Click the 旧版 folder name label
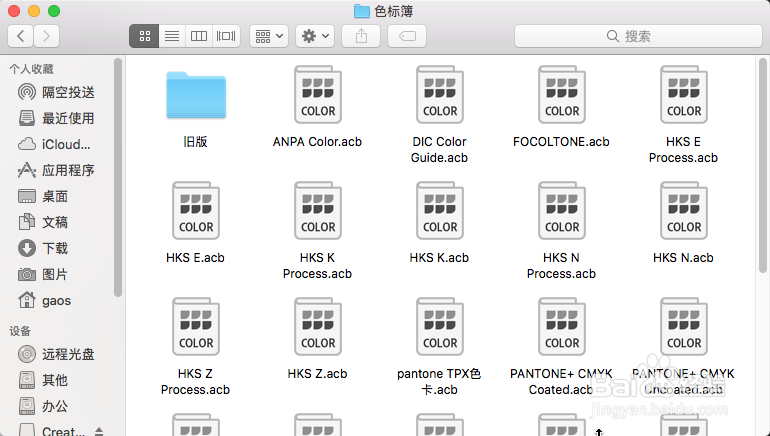770x436 pixels. (x=195, y=142)
